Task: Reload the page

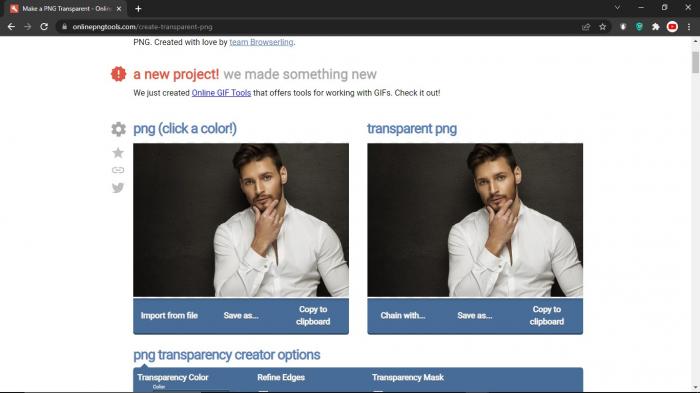Action: [x=44, y=27]
